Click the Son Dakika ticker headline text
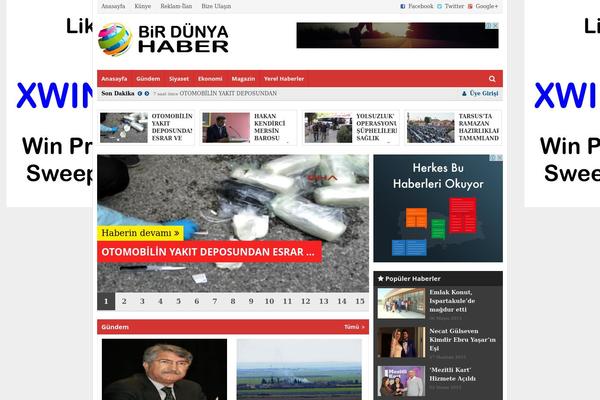 pos(228,93)
